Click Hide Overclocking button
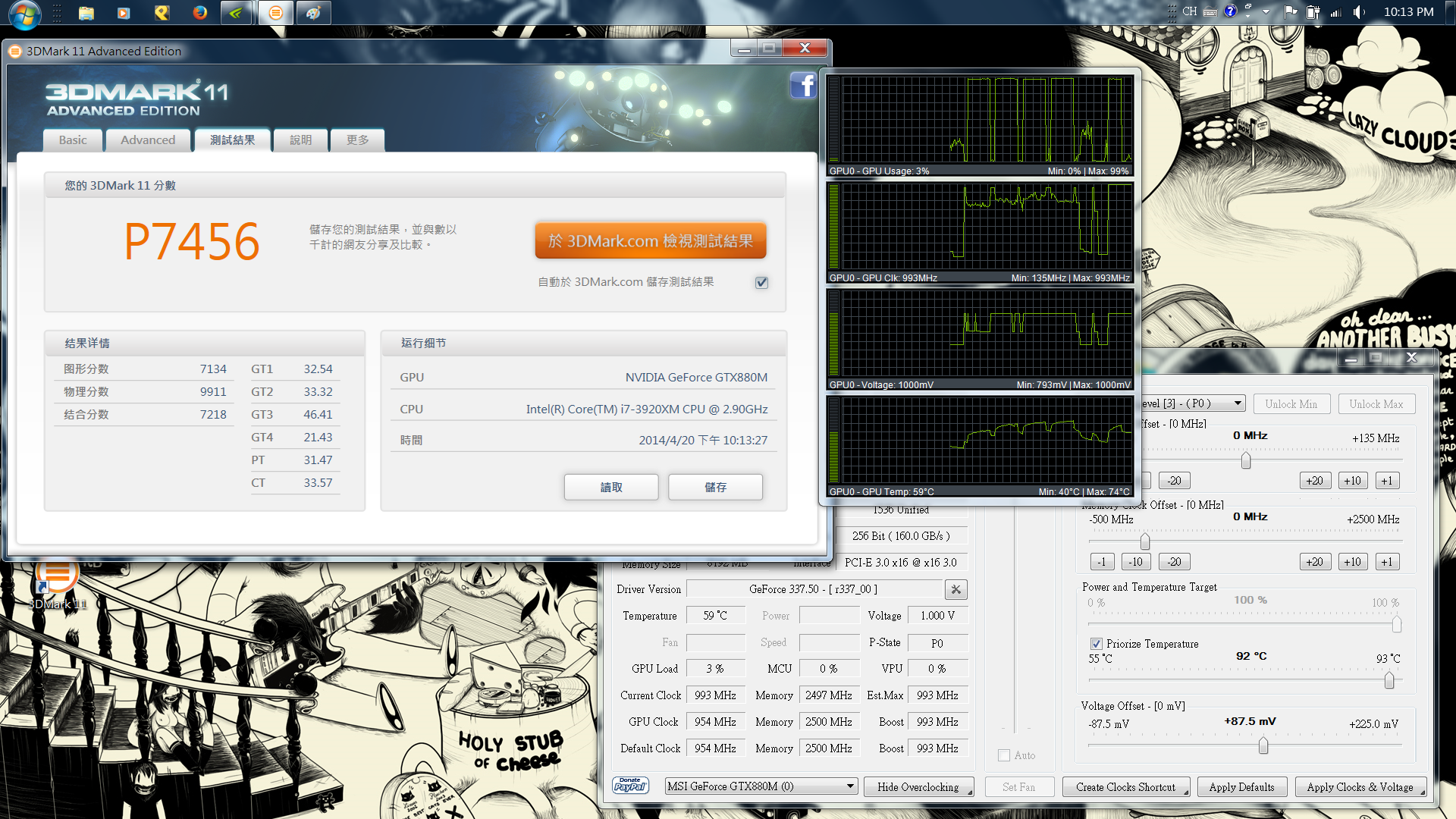The image size is (1456, 819). tap(918, 787)
